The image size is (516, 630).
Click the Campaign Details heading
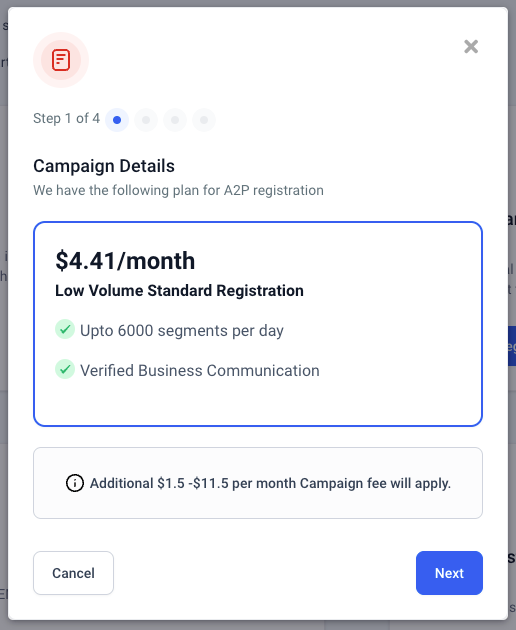click(x=104, y=166)
